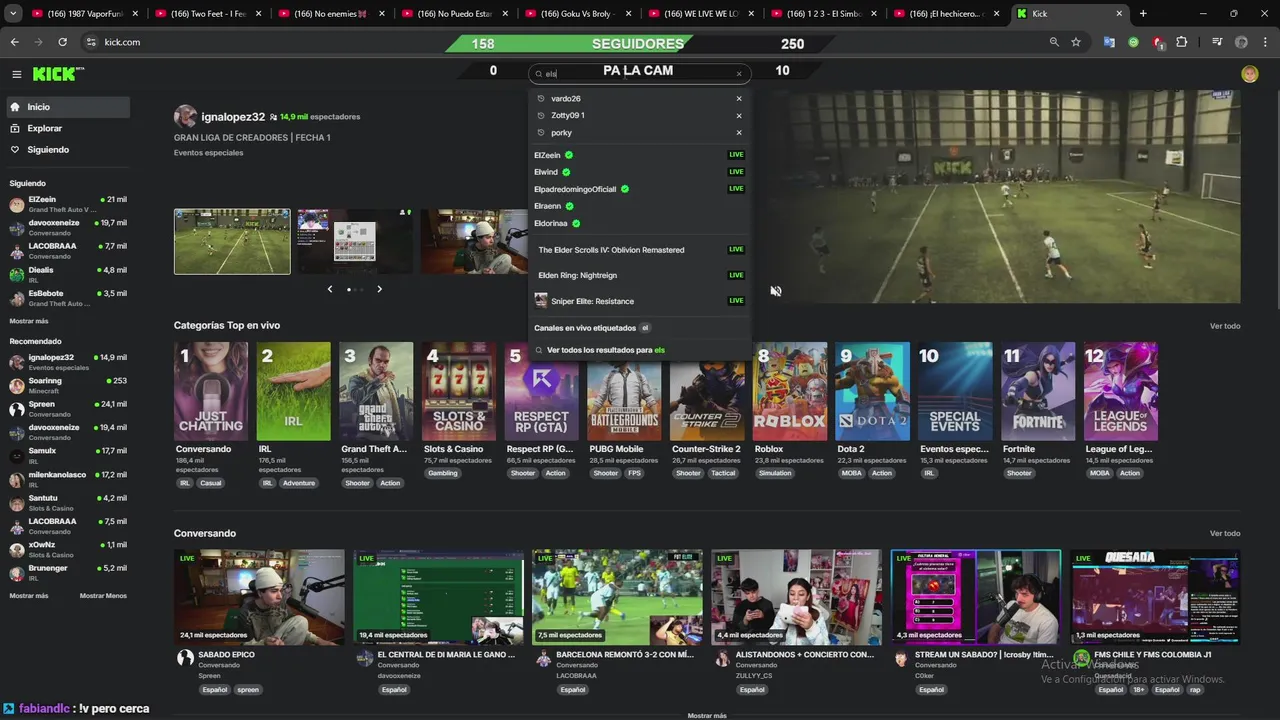Open the IRL category card

click(x=293, y=391)
